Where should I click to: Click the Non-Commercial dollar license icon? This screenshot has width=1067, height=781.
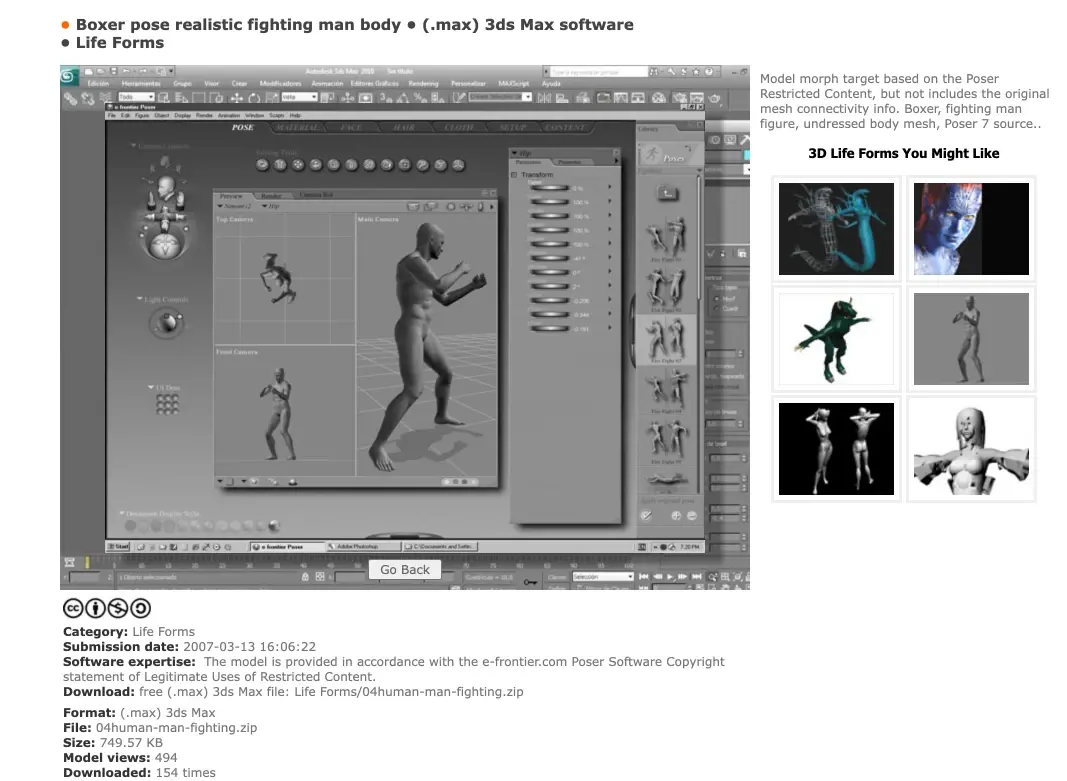pyautogui.click(x=118, y=608)
